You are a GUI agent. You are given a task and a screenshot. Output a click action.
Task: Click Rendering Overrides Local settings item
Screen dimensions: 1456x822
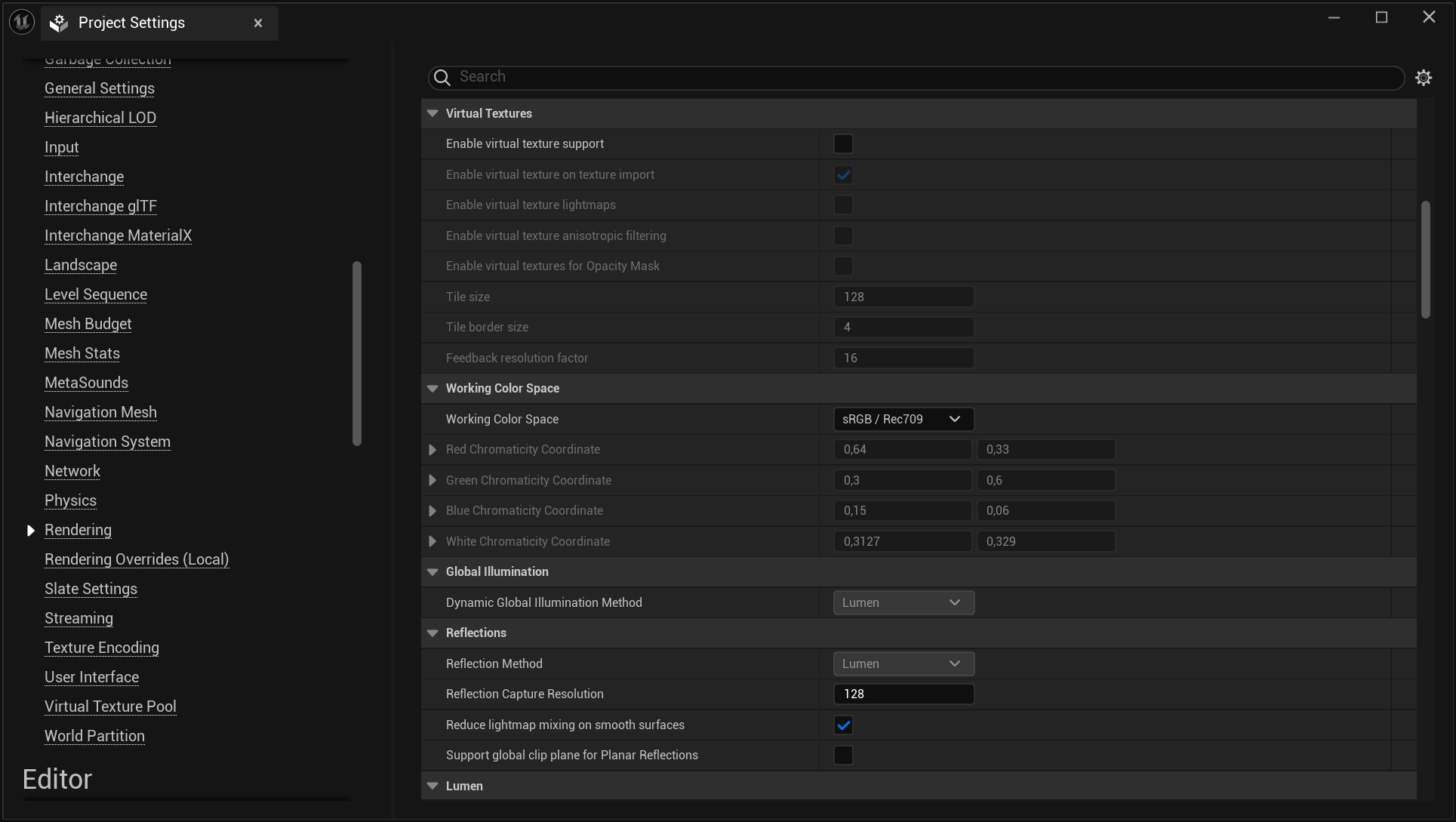point(136,559)
